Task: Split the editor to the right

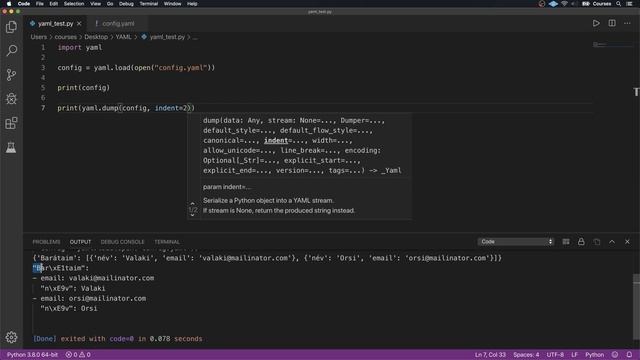Action: pyautogui.click(x=612, y=23)
